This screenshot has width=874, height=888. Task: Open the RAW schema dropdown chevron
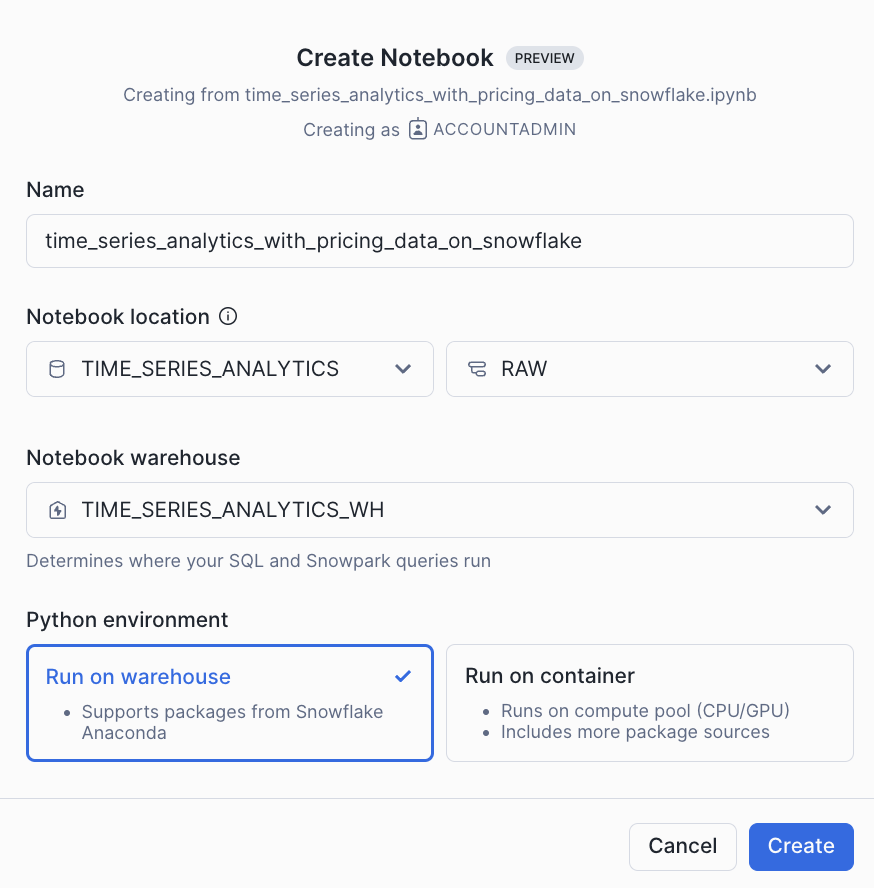[x=823, y=369]
